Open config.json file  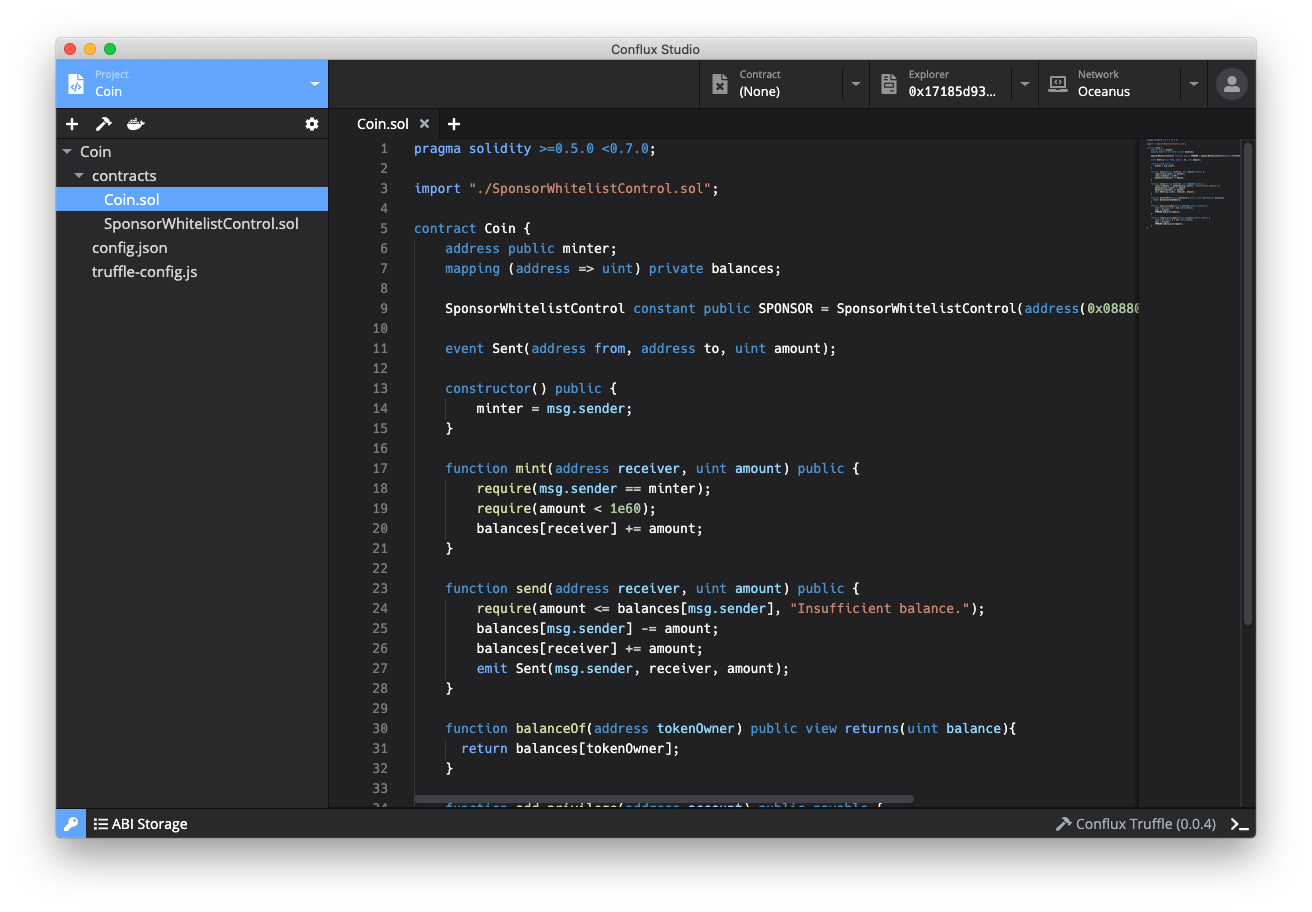130,248
